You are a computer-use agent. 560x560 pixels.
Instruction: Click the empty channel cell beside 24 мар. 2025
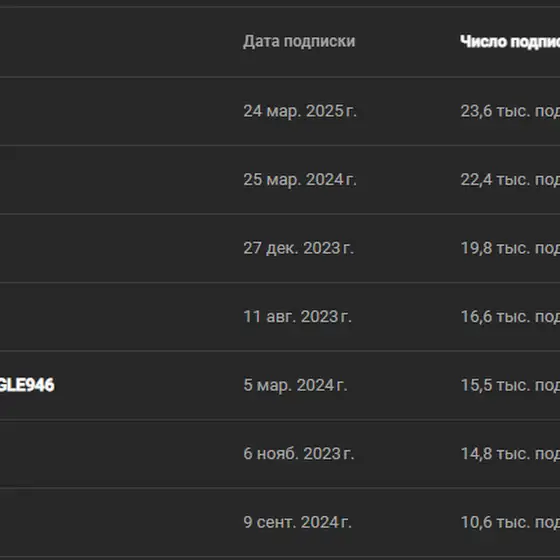click(114, 111)
